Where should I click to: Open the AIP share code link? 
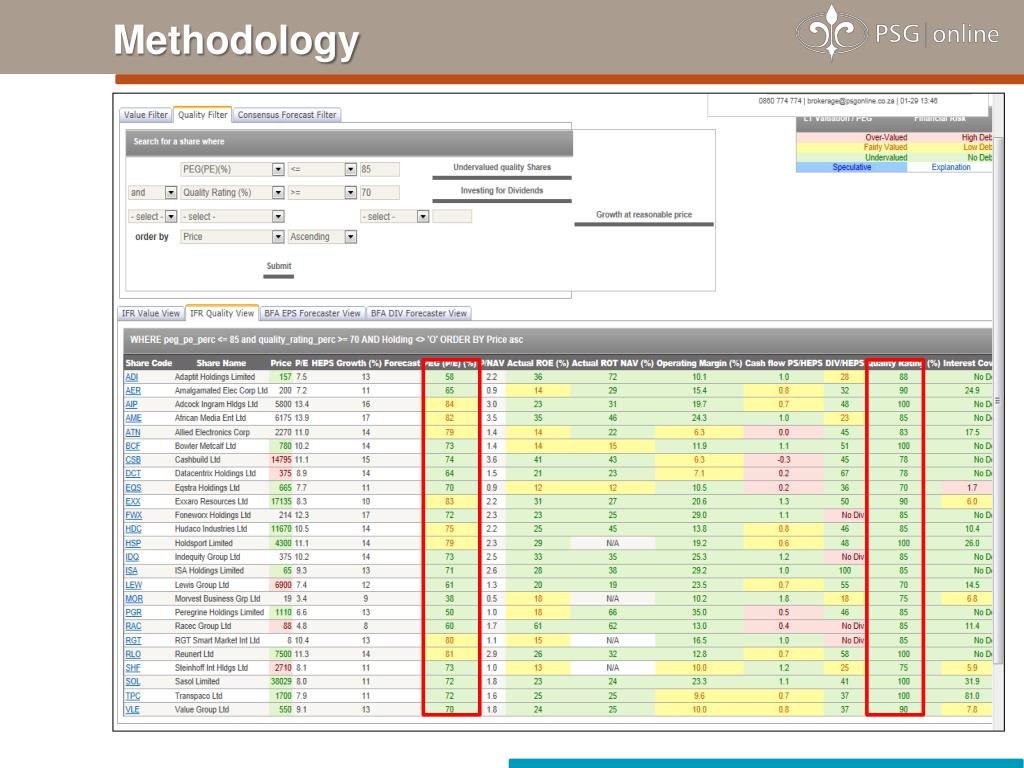click(131, 404)
